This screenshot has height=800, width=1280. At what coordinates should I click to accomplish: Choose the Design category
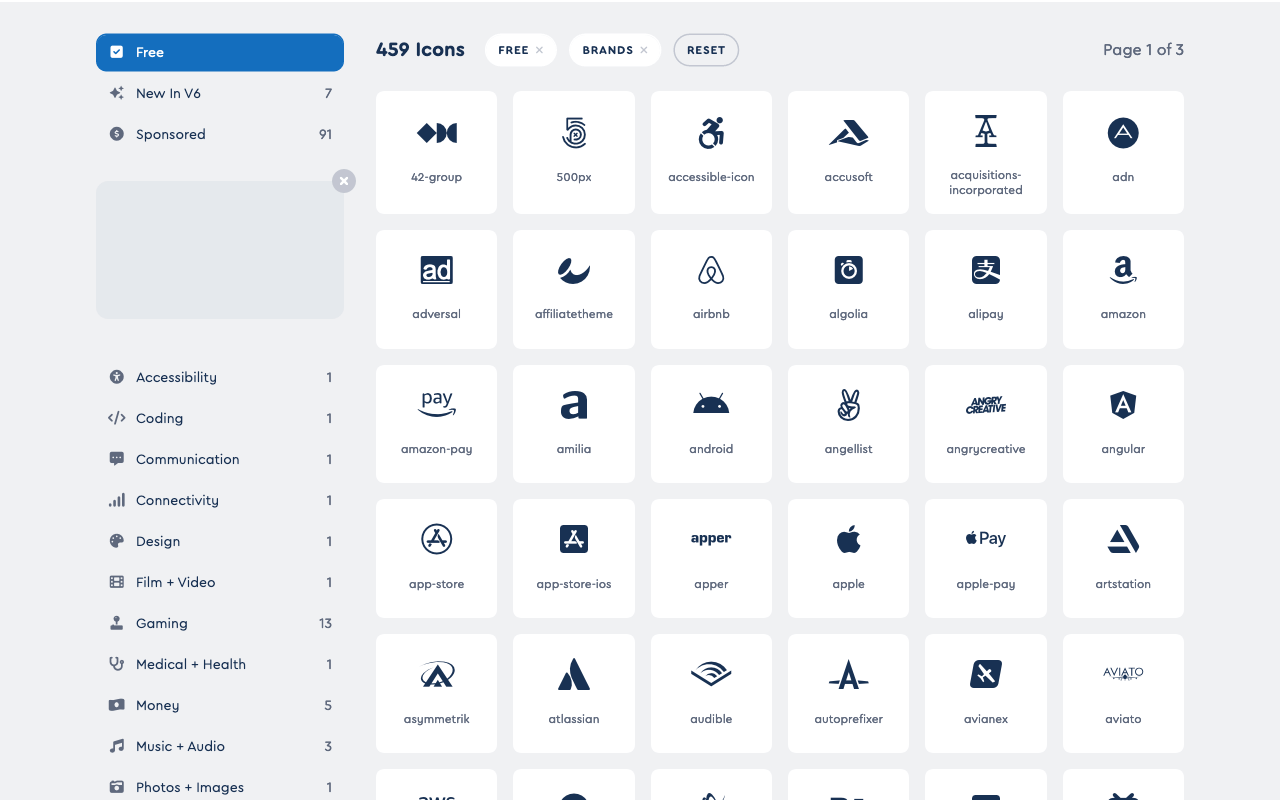coord(220,541)
